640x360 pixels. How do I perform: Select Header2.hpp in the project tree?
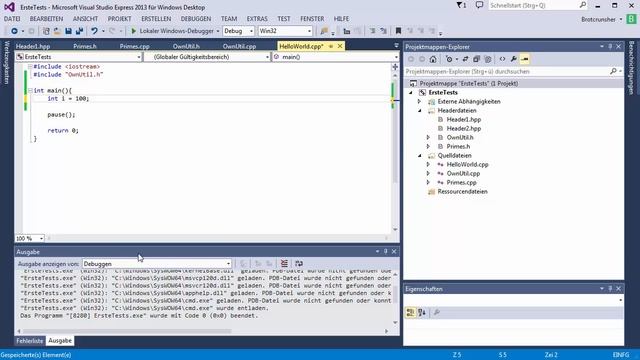coord(464,129)
